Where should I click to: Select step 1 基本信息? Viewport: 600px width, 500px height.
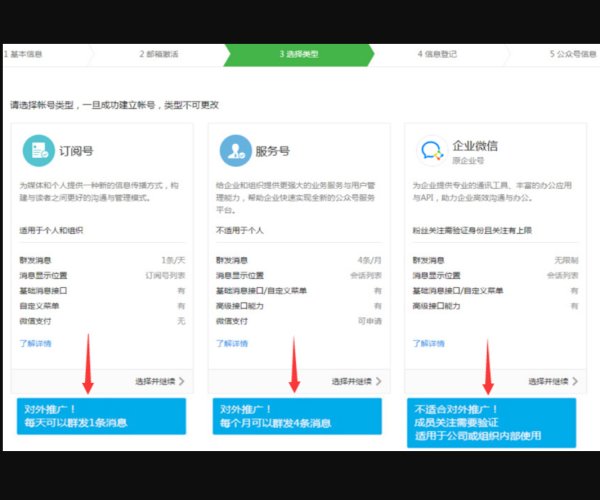(23, 54)
